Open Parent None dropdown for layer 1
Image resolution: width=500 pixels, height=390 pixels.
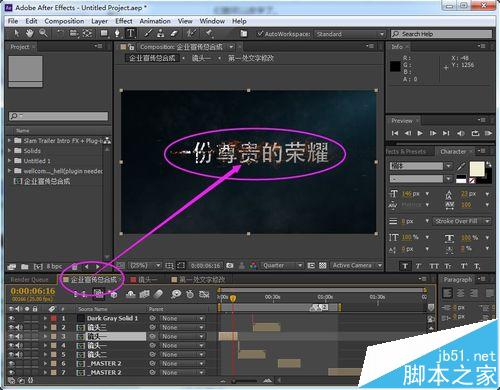(182, 318)
